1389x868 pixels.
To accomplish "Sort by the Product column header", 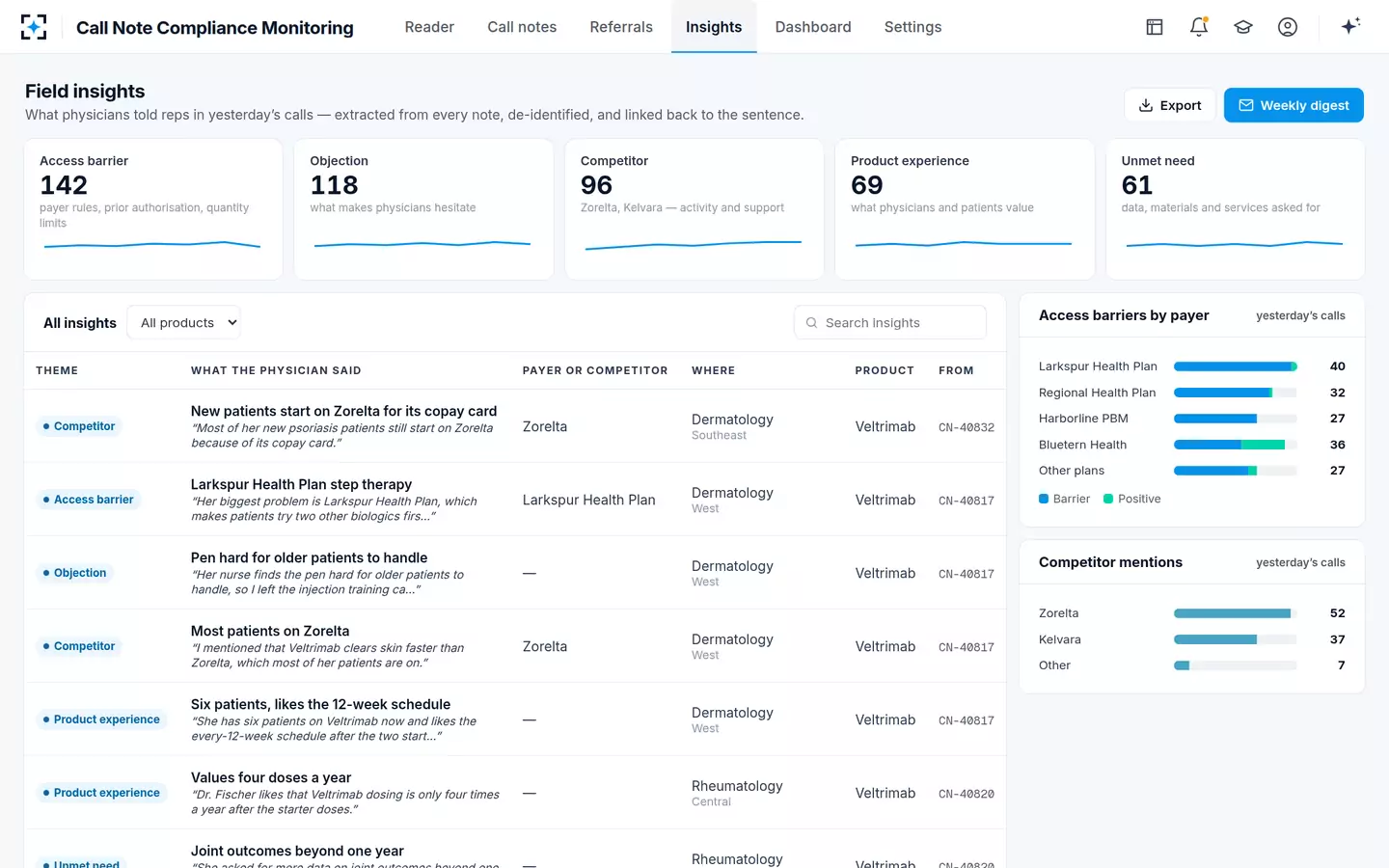I will 885,370.
